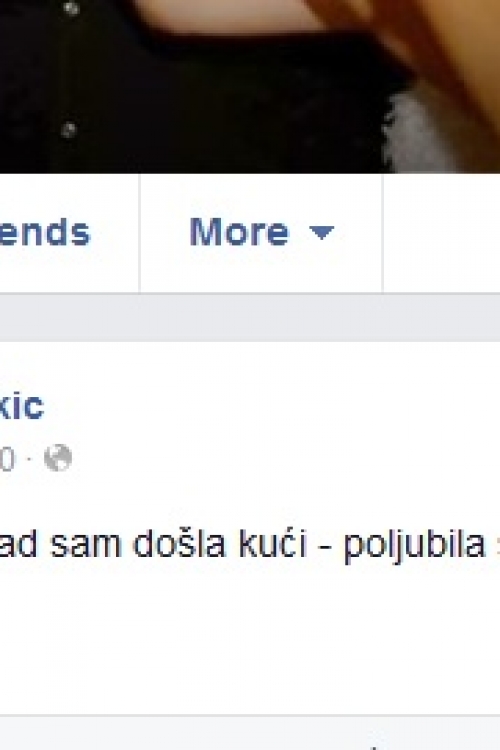The height and width of the screenshot is (750, 500).
Task: Click the word "poljubila" in the post
Action: 414,545
